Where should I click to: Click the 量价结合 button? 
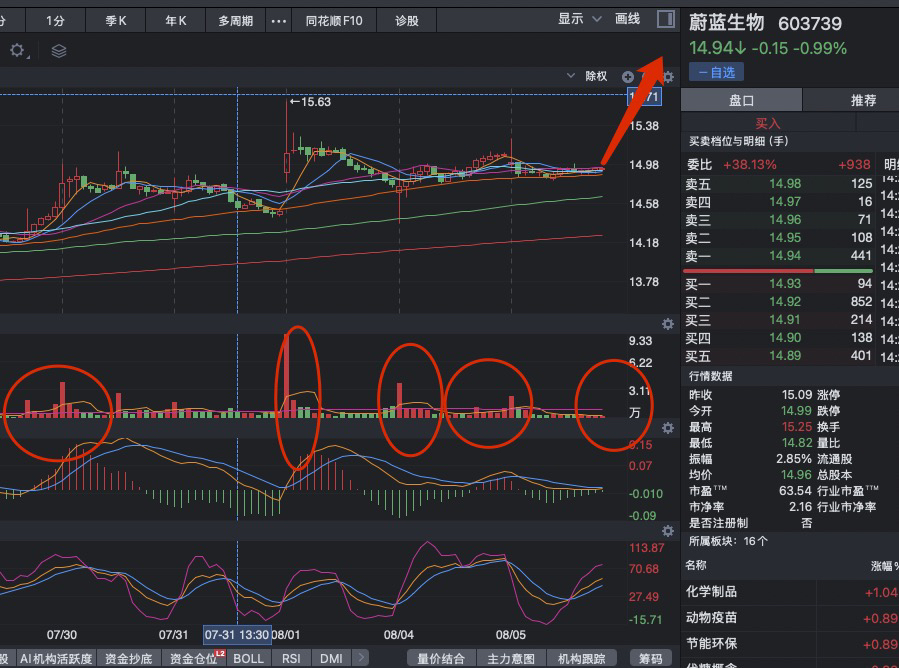tap(440, 658)
